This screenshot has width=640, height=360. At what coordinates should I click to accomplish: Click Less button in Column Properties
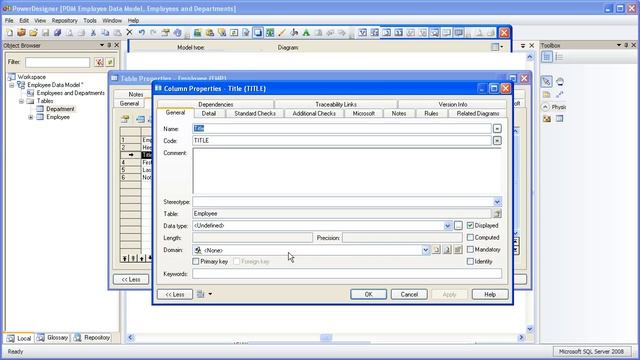175,294
